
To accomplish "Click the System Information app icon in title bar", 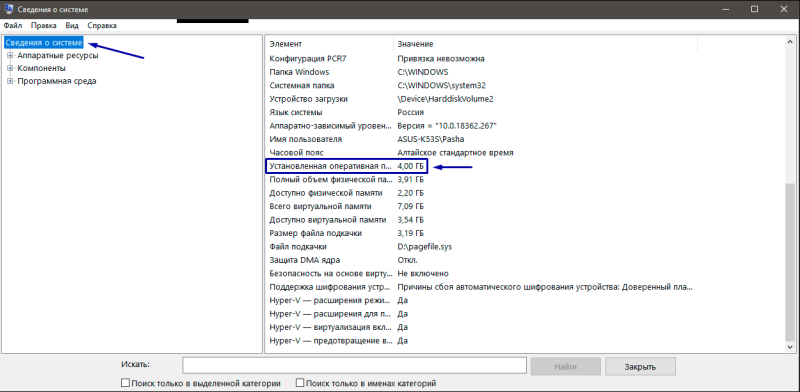I will [8, 8].
